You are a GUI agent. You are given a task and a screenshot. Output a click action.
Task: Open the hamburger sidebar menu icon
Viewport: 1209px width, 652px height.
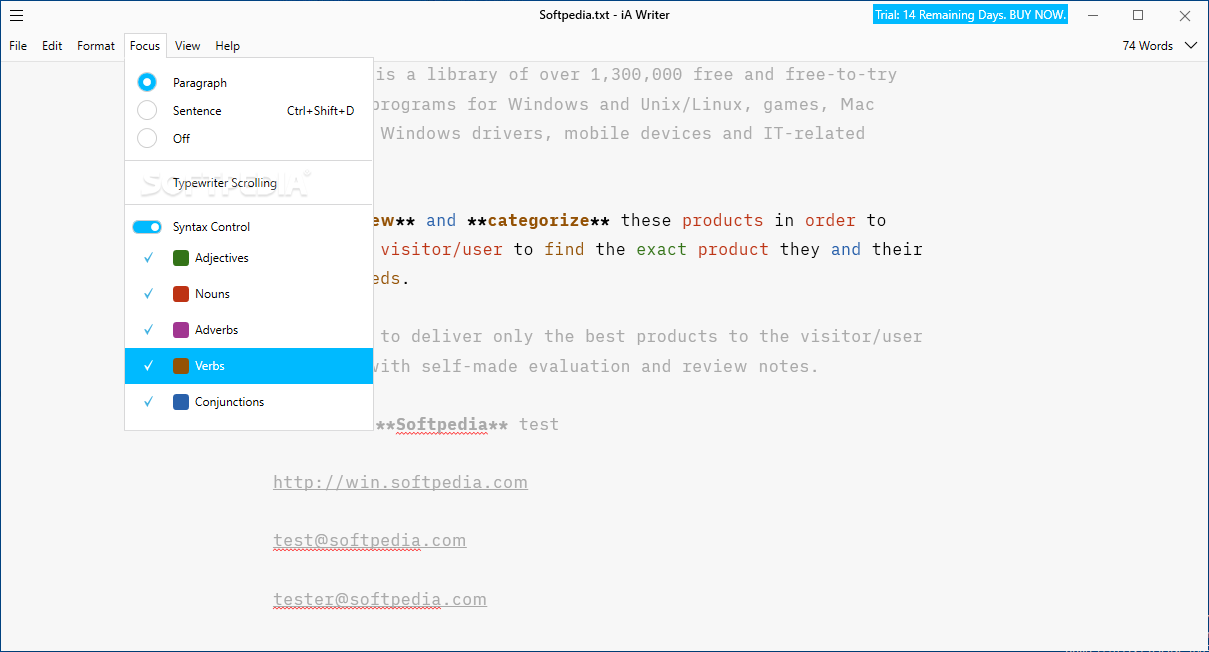tap(17, 15)
